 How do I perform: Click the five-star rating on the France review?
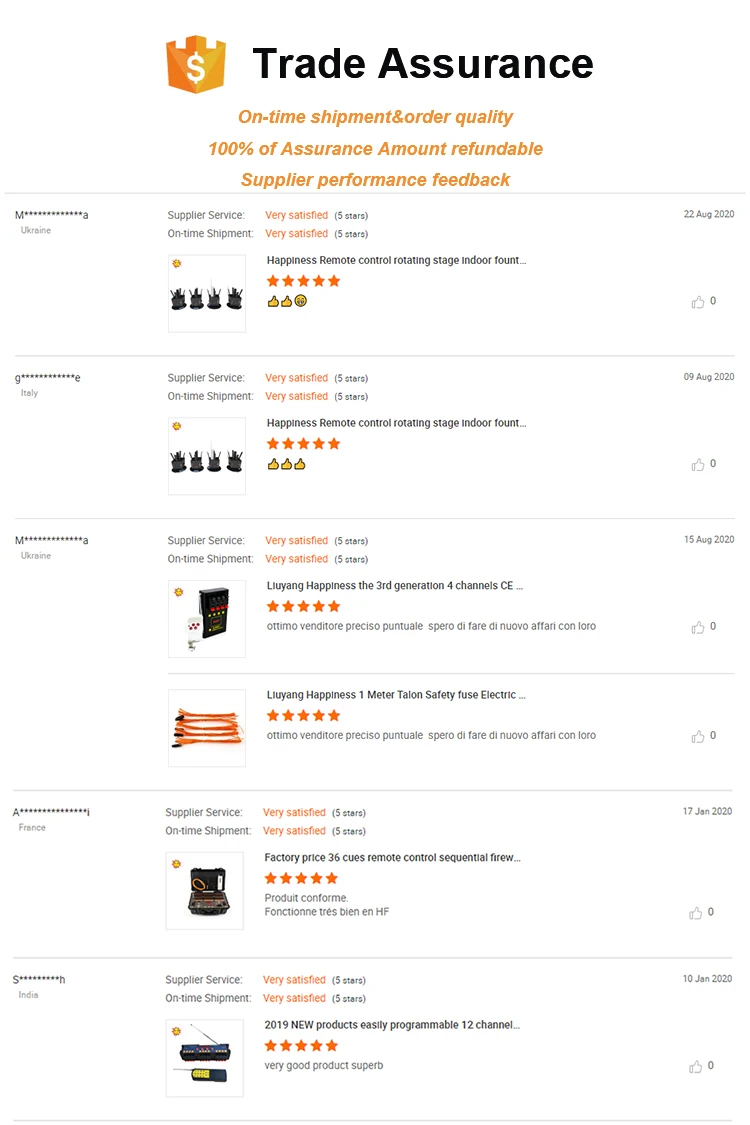coord(301,879)
